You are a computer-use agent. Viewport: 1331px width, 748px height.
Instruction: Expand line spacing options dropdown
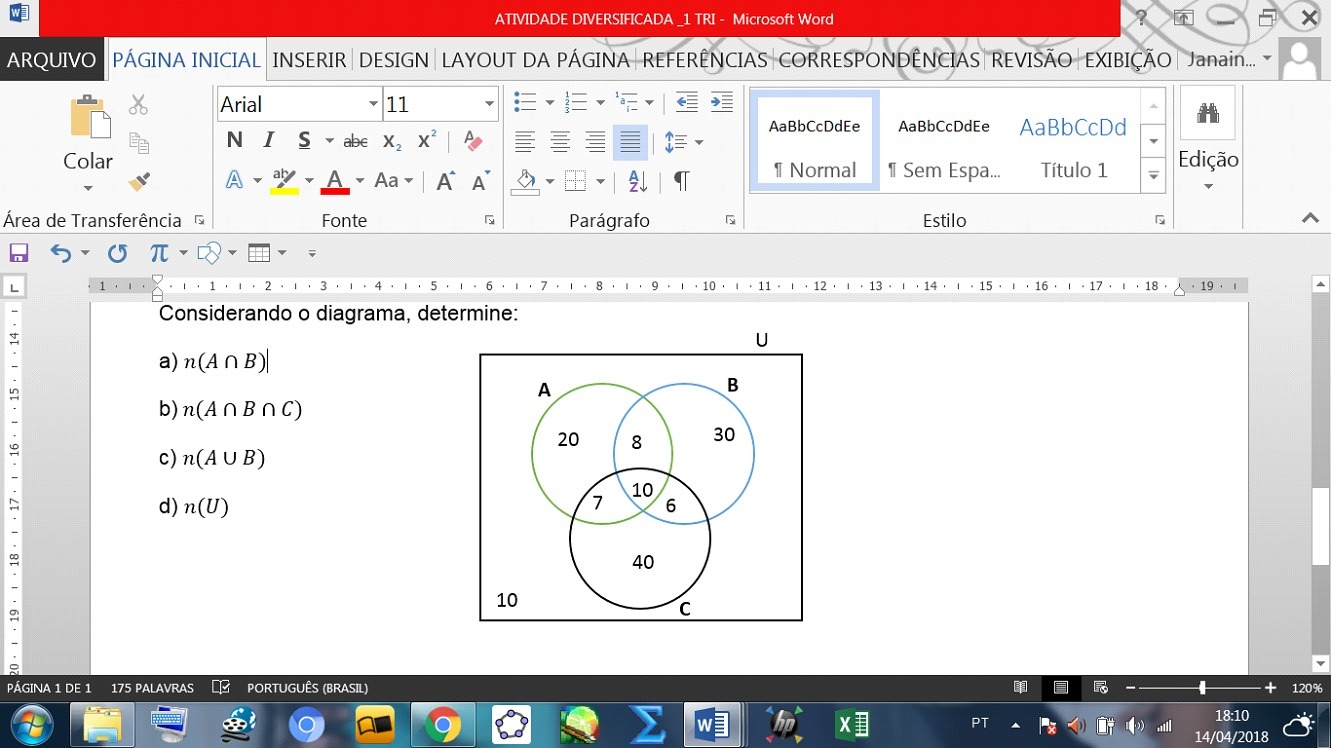[698, 142]
